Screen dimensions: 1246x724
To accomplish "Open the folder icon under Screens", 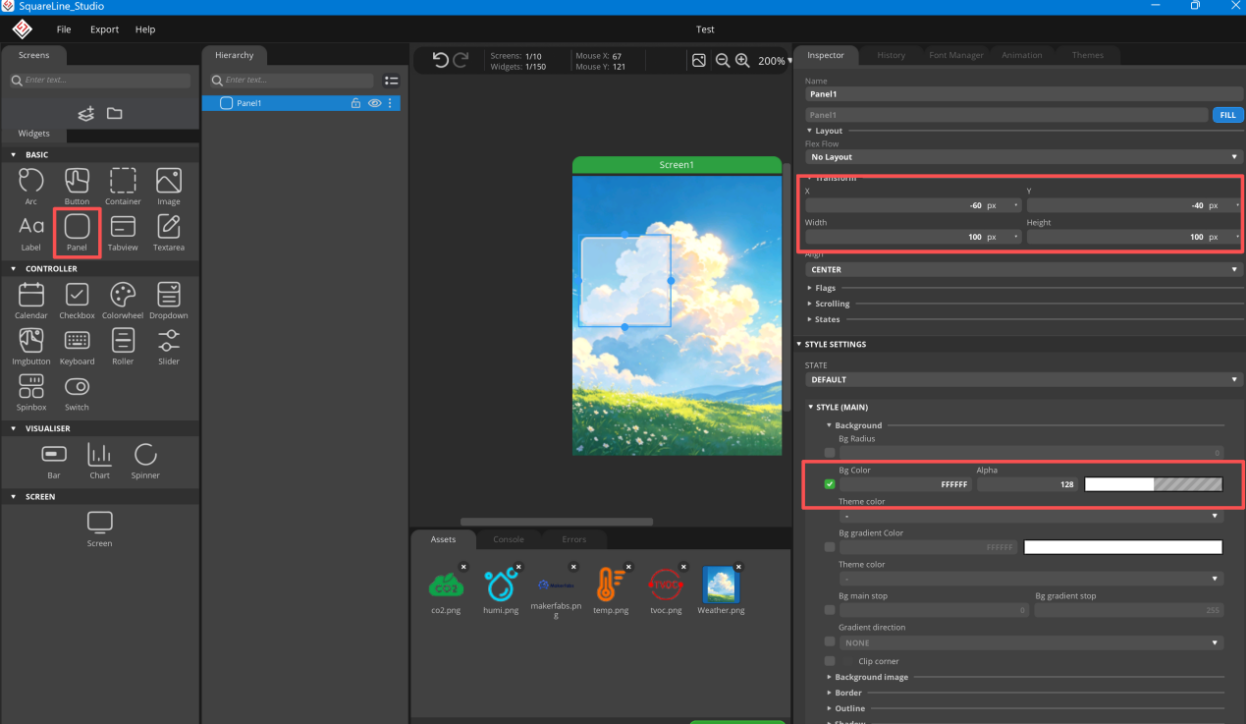I will coord(114,113).
